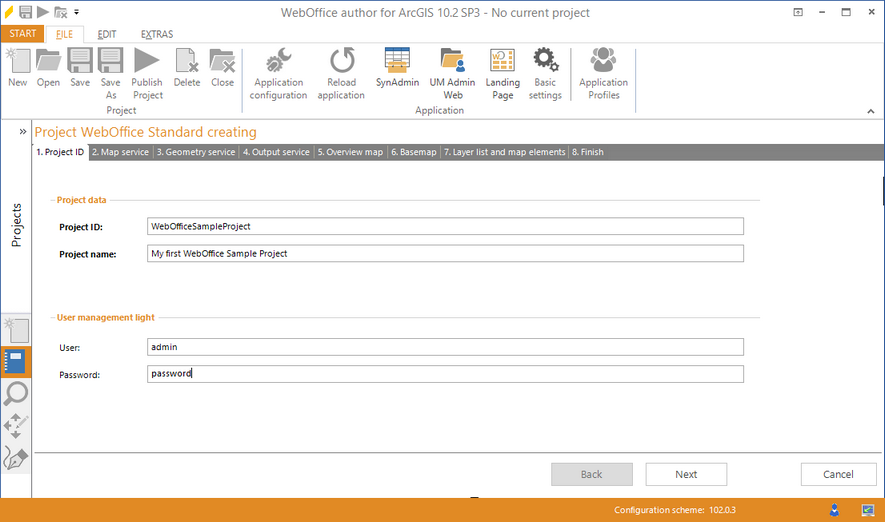Click the quick access publish arrow
Viewport: 885px width, 522px height.
point(42,12)
